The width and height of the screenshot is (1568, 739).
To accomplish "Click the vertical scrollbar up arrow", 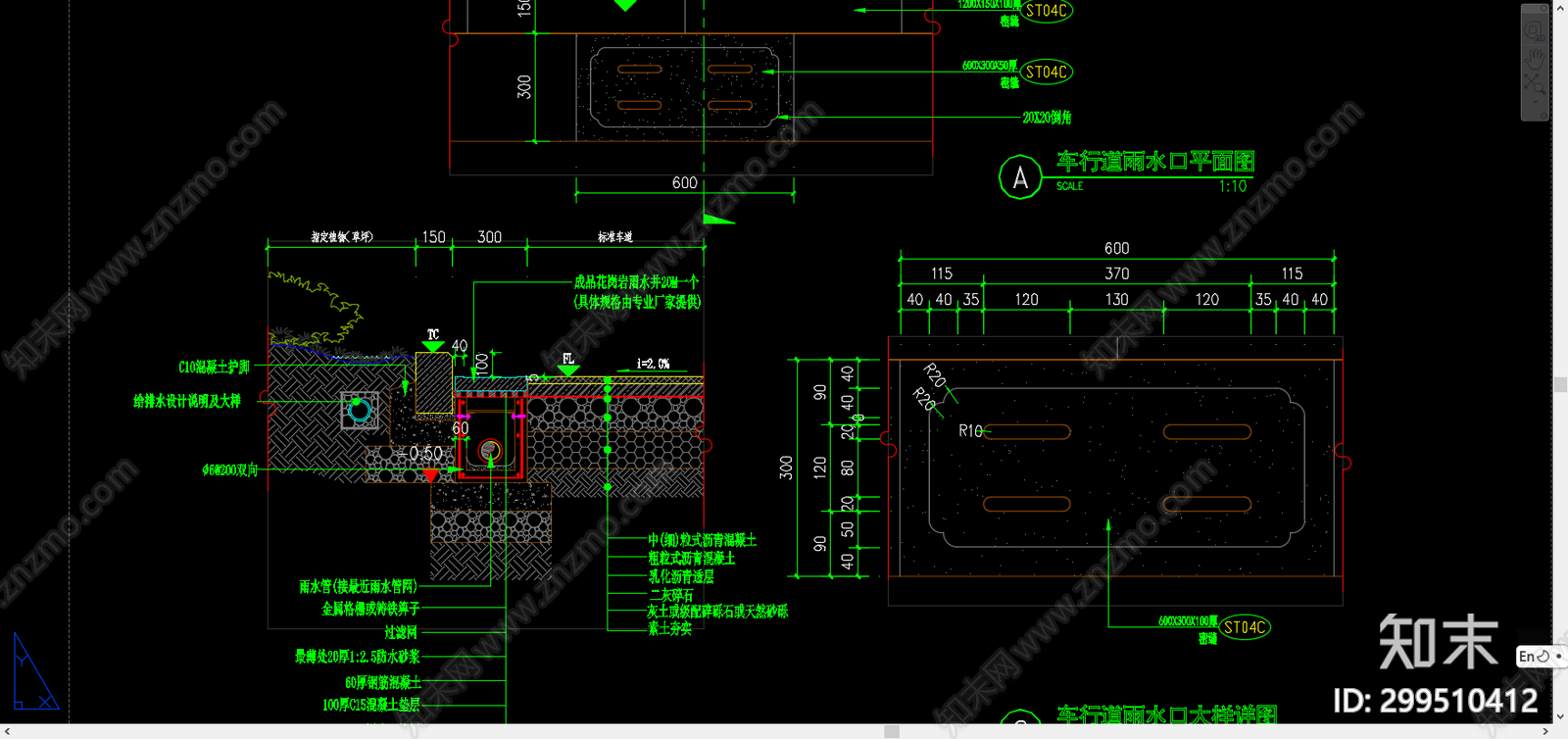I will pos(1560,6).
